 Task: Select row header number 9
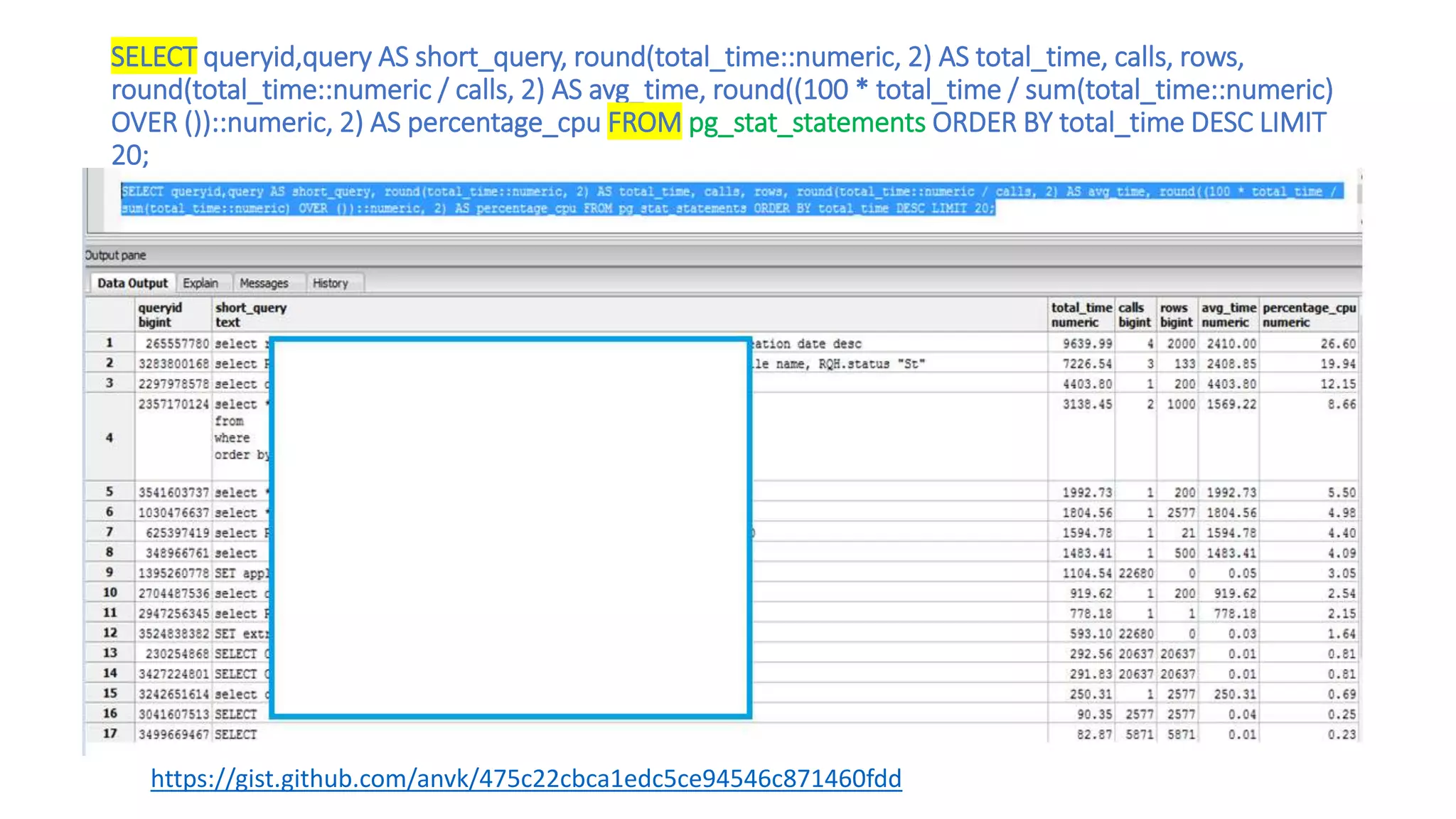[x=109, y=572]
